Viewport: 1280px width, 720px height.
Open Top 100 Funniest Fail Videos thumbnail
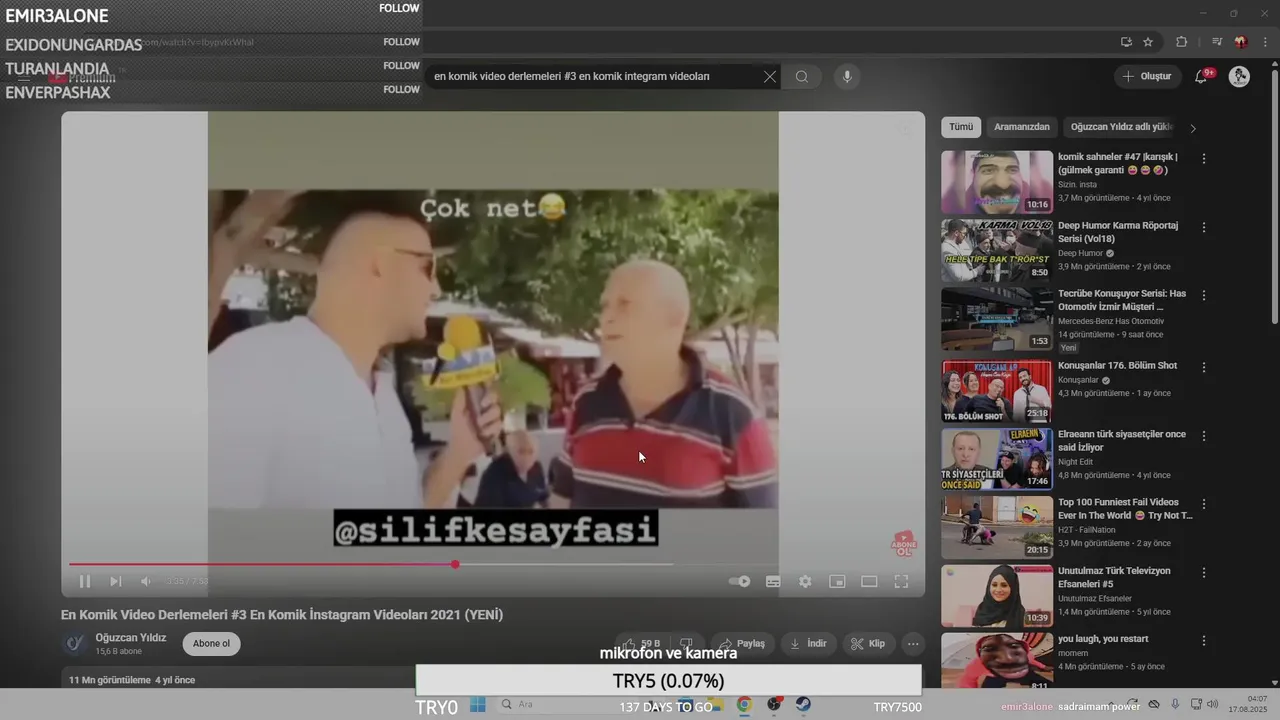[x=997, y=527]
